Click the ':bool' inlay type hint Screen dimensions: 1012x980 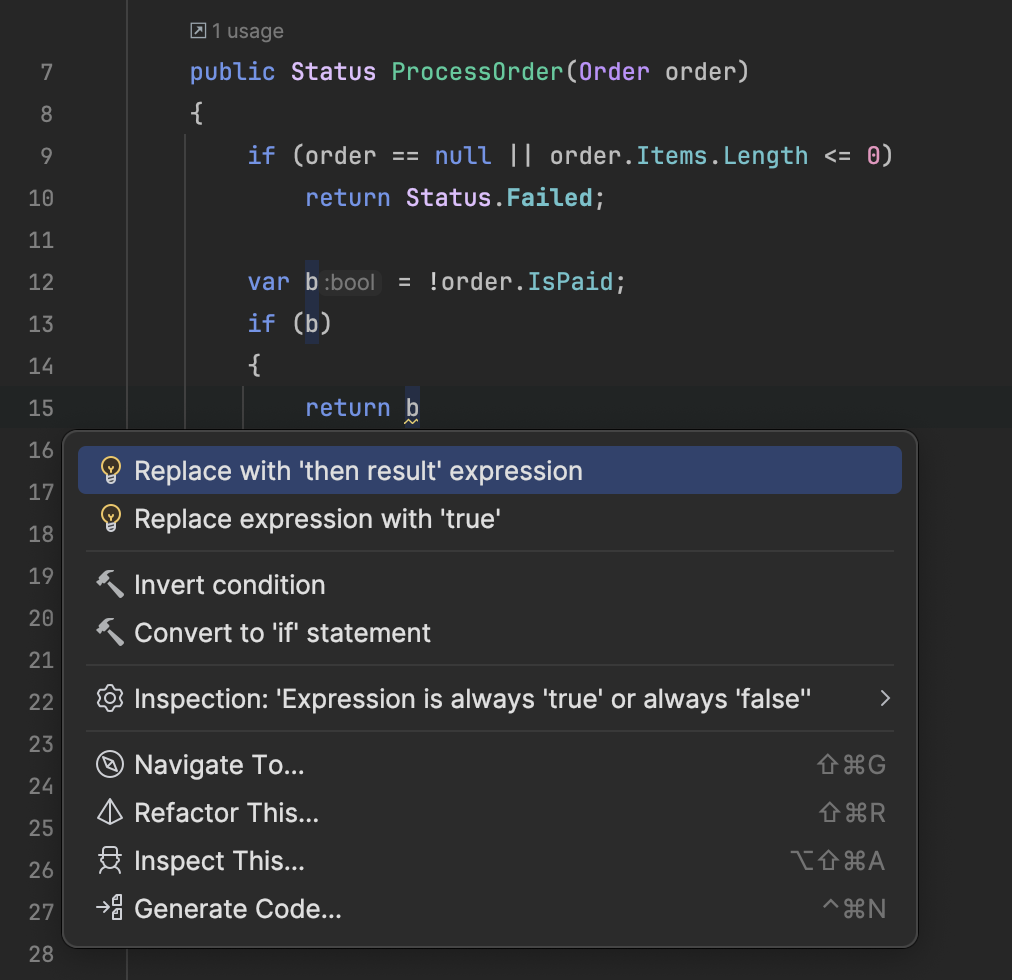(x=350, y=282)
